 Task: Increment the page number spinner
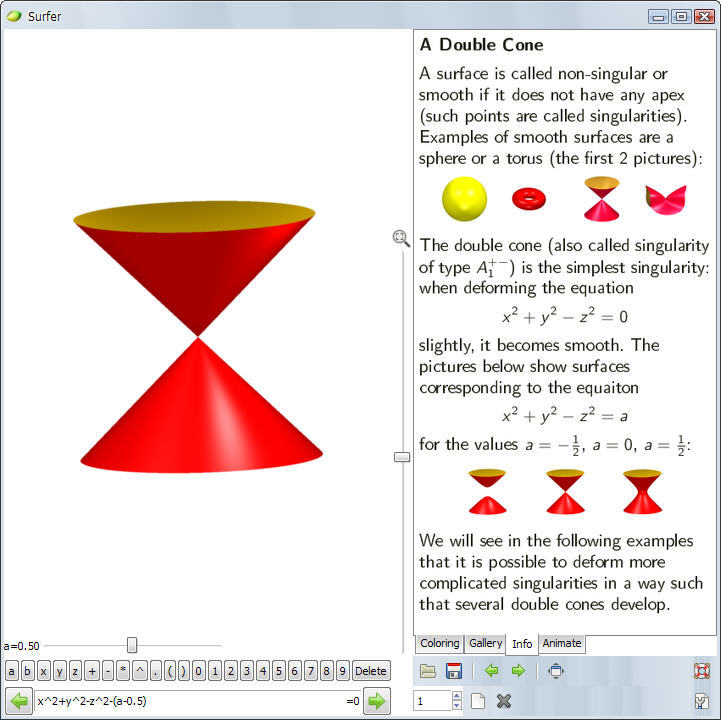(457, 696)
